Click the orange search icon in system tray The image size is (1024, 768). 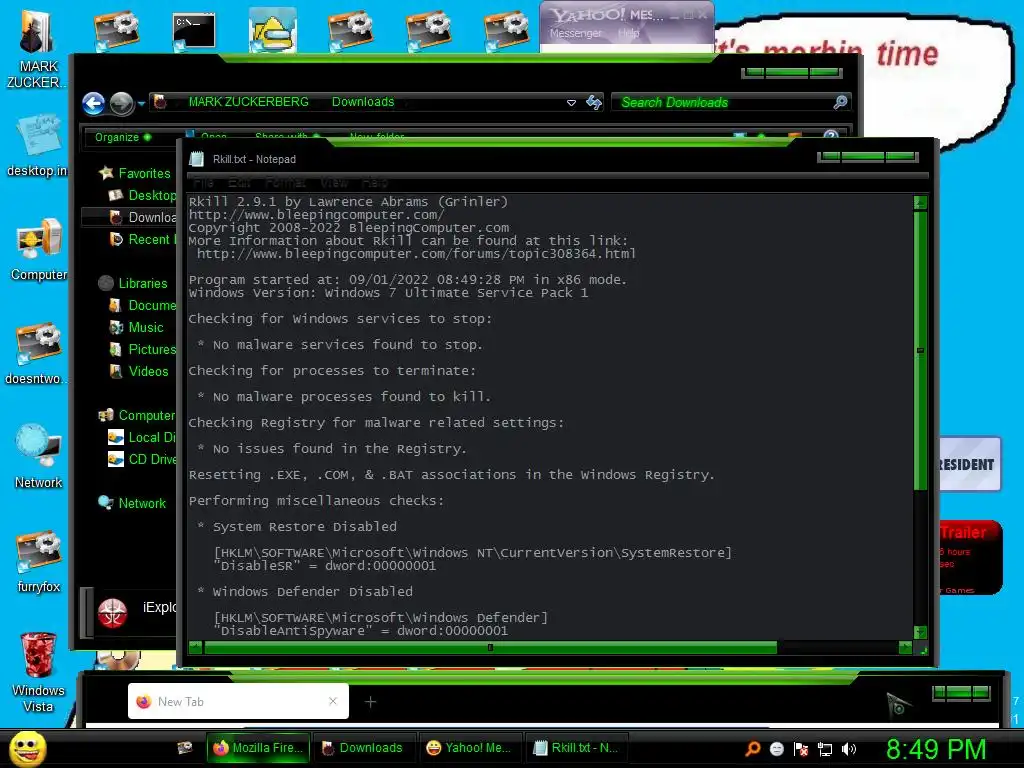point(753,748)
